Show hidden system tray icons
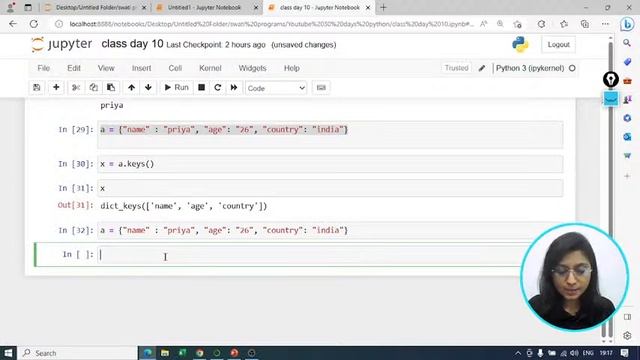This screenshot has height=360, width=640. tap(518, 353)
